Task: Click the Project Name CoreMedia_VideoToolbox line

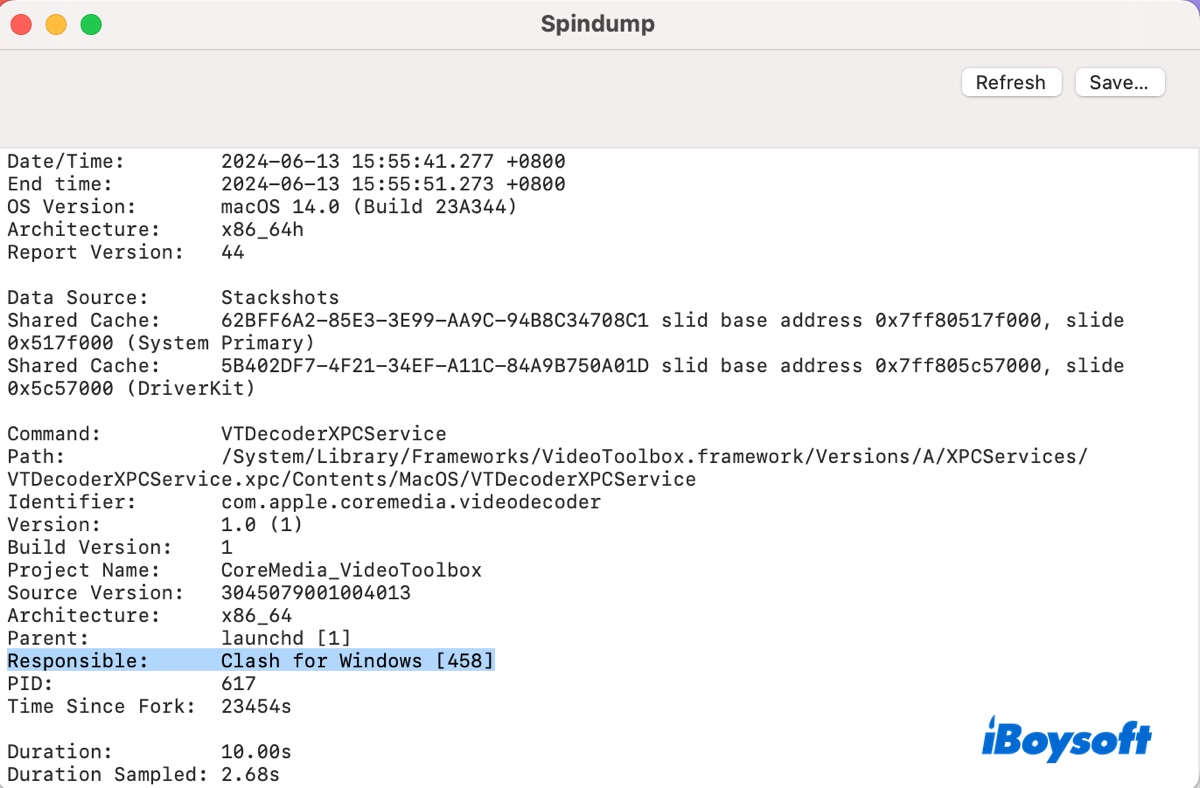Action: [244, 570]
